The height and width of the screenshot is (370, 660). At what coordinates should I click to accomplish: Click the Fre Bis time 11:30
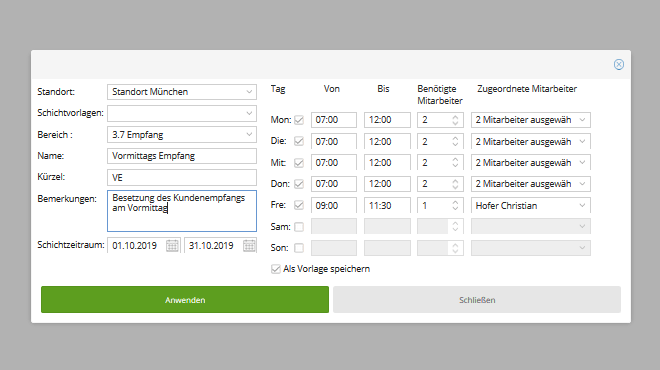pos(387,205)
